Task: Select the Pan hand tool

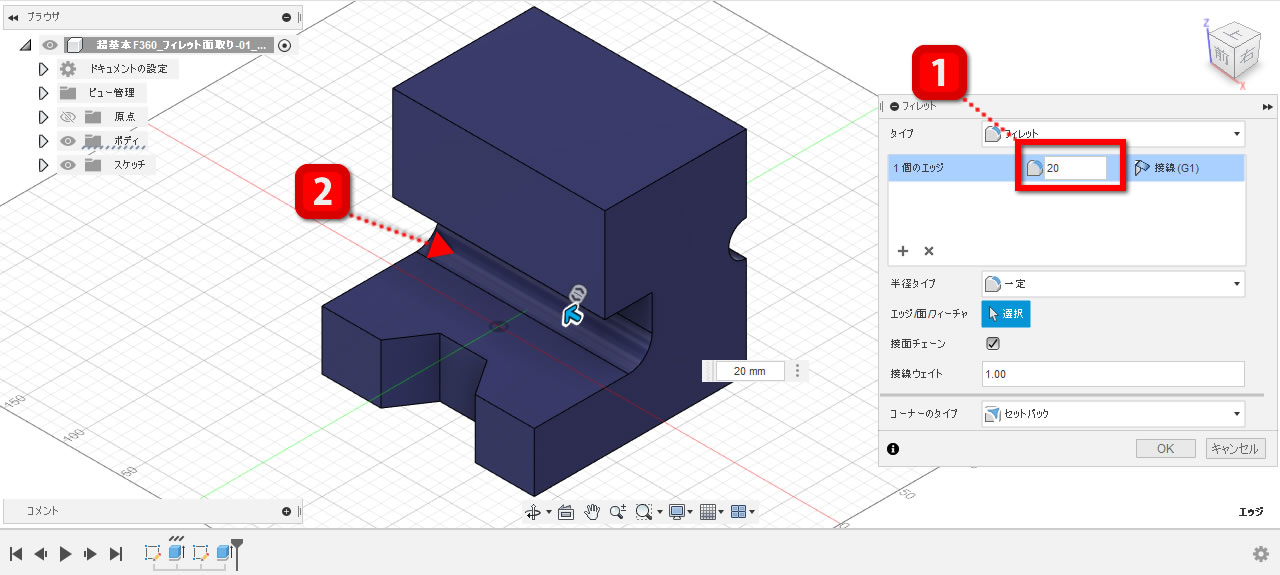Action: coord(592,511)
